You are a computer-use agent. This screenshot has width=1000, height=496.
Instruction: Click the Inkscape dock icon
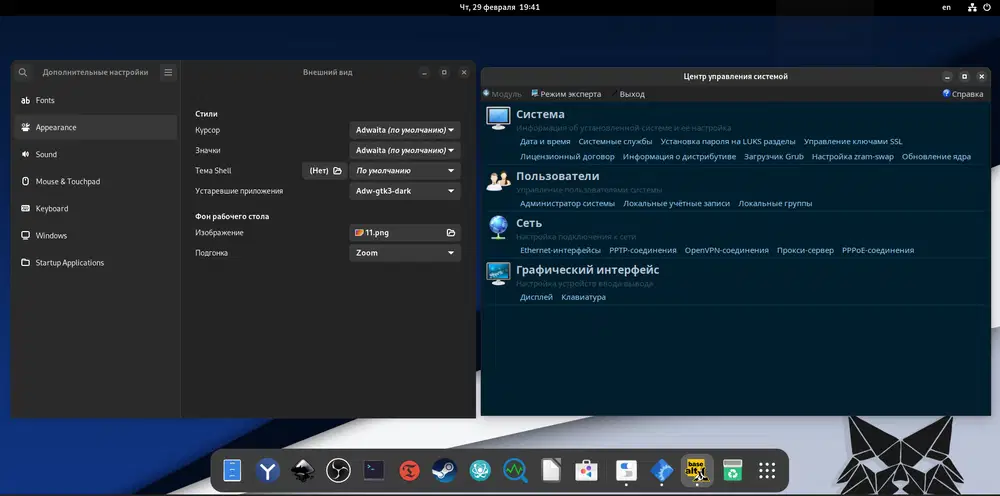(x=303, y=470)
